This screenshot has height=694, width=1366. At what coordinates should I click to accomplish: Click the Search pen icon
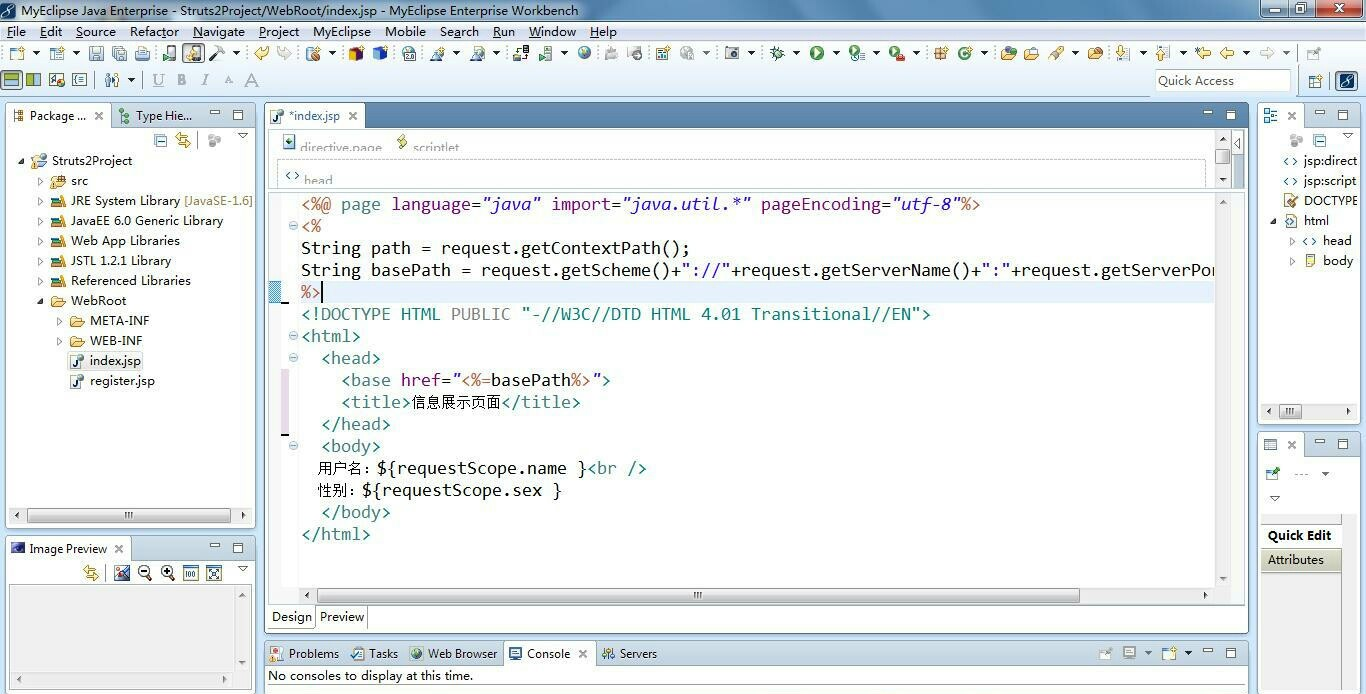point(1055,53)
